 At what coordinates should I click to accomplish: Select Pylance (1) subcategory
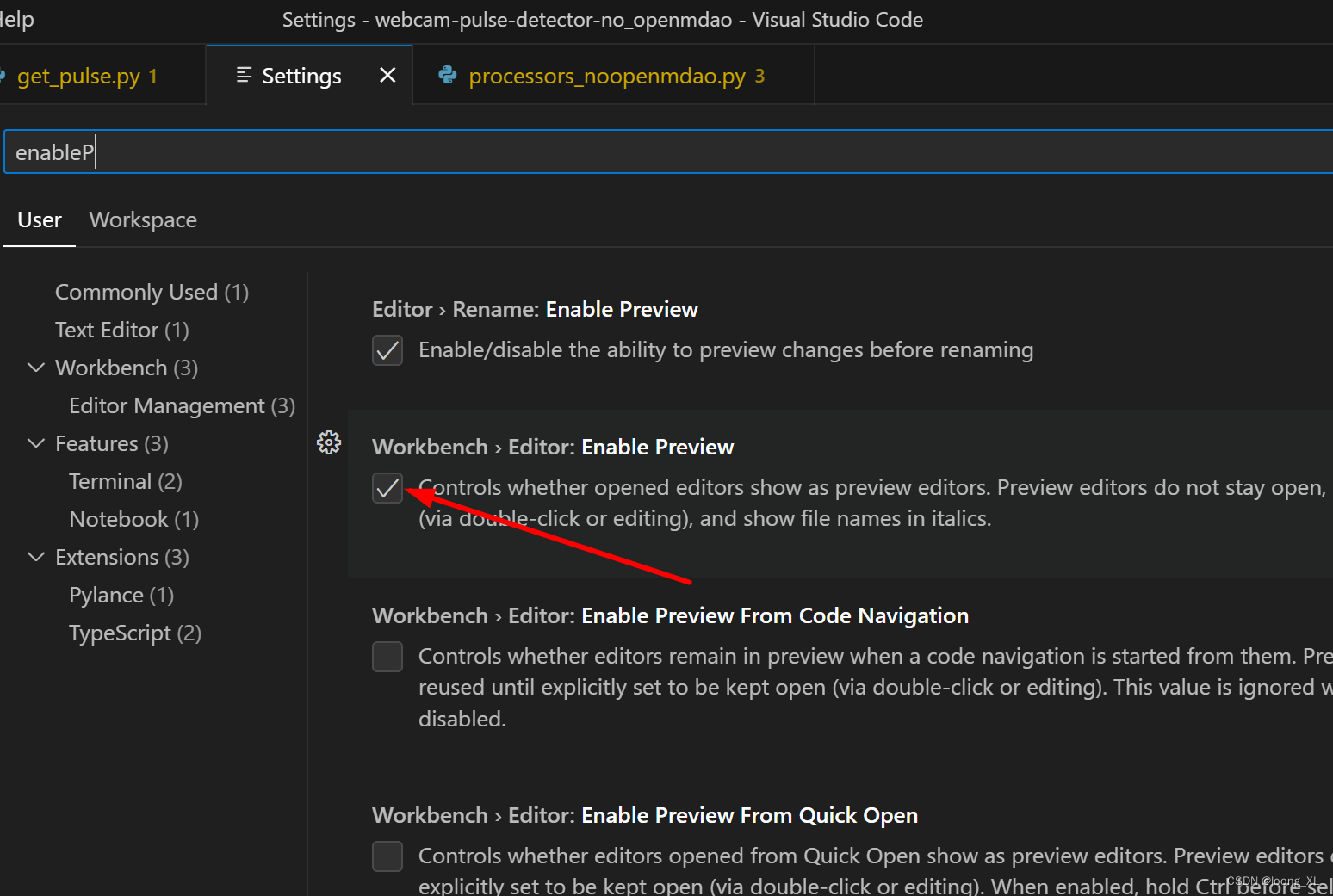click(121, 596)
